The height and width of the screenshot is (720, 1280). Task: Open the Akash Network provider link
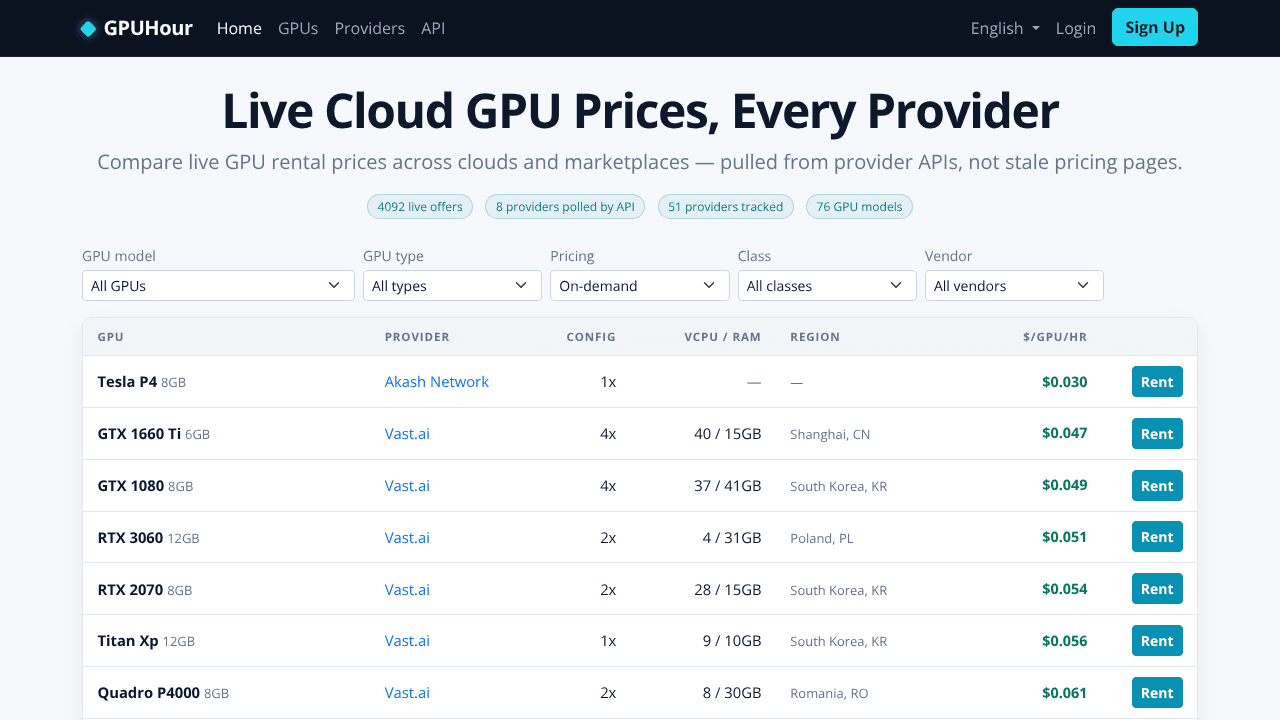pos(437,382)
